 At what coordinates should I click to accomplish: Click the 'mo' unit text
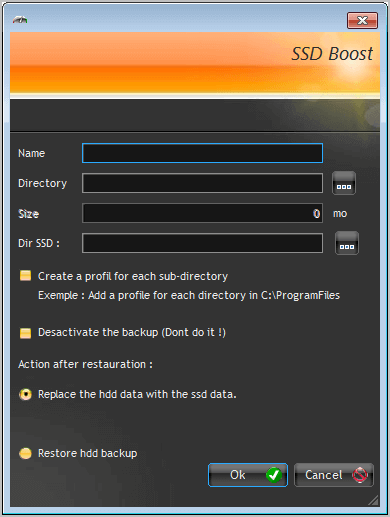(340, 213)
